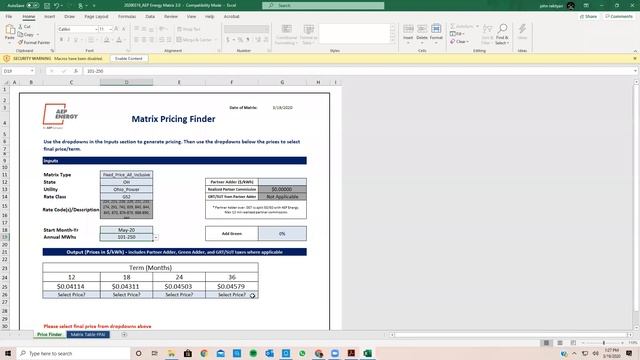
Task: Click the Add Green 0% cell
Action: pos(282,234)
